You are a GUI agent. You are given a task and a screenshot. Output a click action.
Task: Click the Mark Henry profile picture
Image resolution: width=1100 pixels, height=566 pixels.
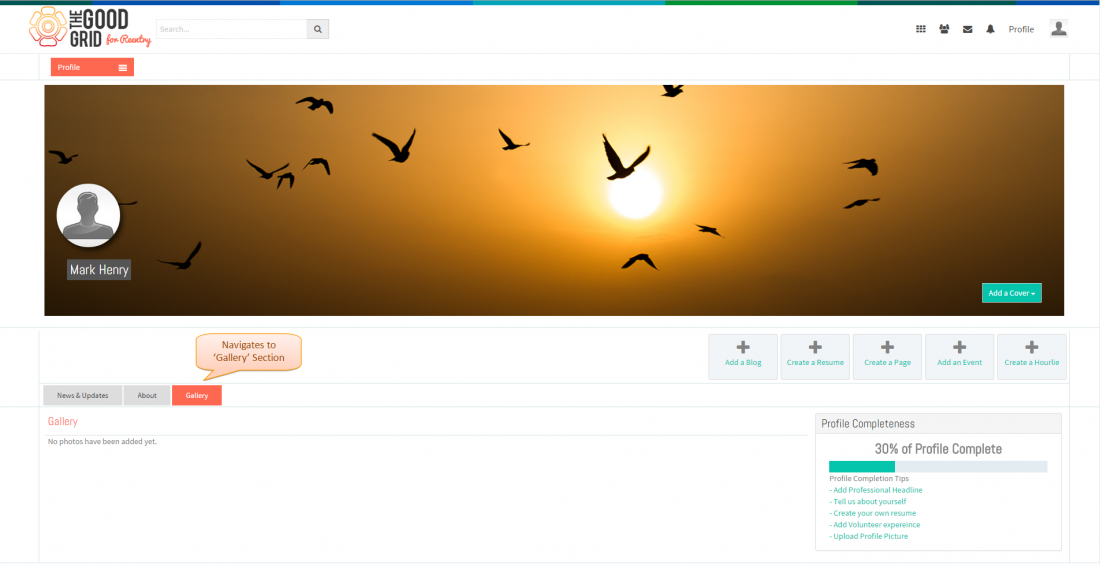point(88,215)
